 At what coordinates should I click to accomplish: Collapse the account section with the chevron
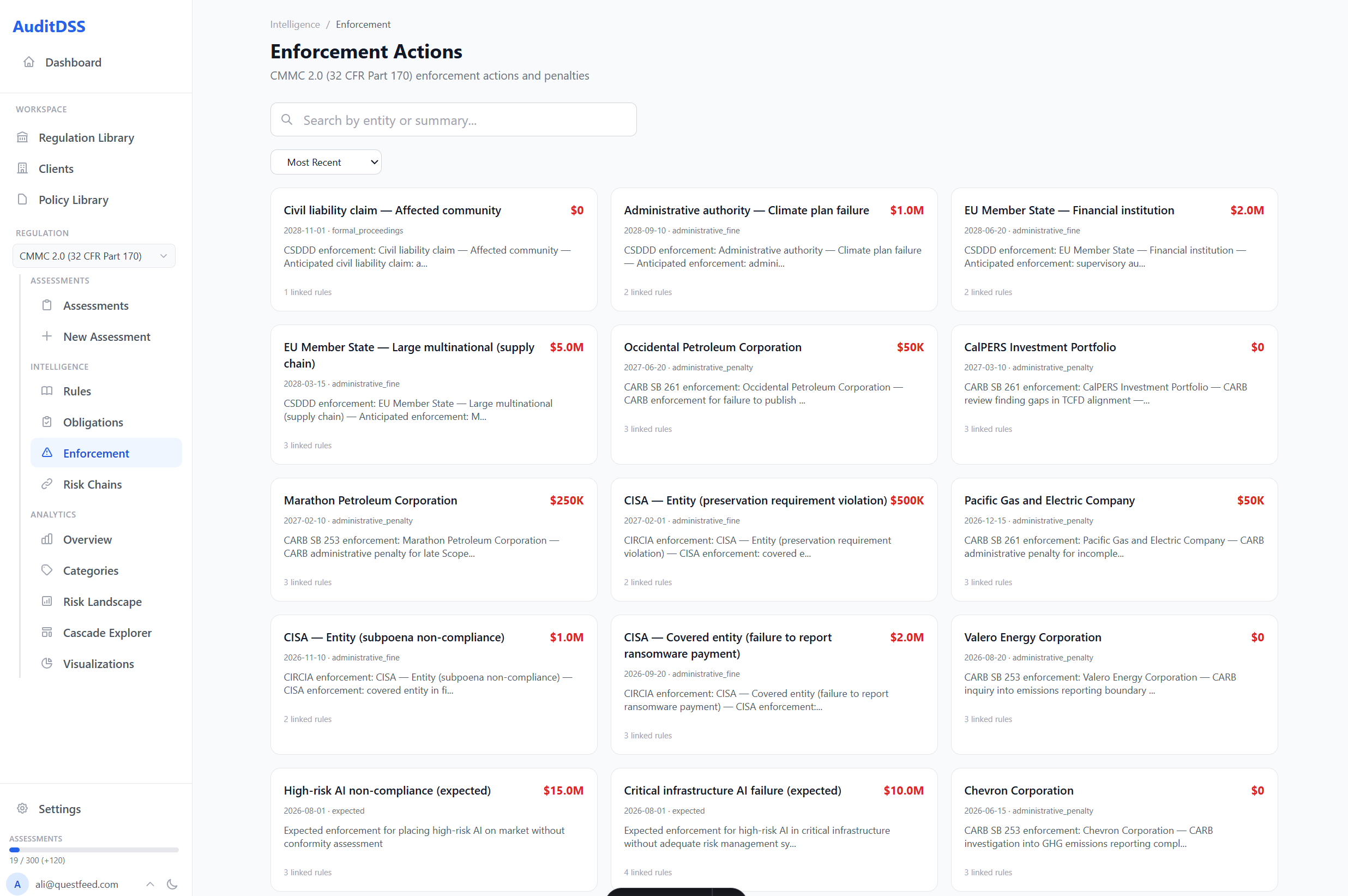[150, 884]
